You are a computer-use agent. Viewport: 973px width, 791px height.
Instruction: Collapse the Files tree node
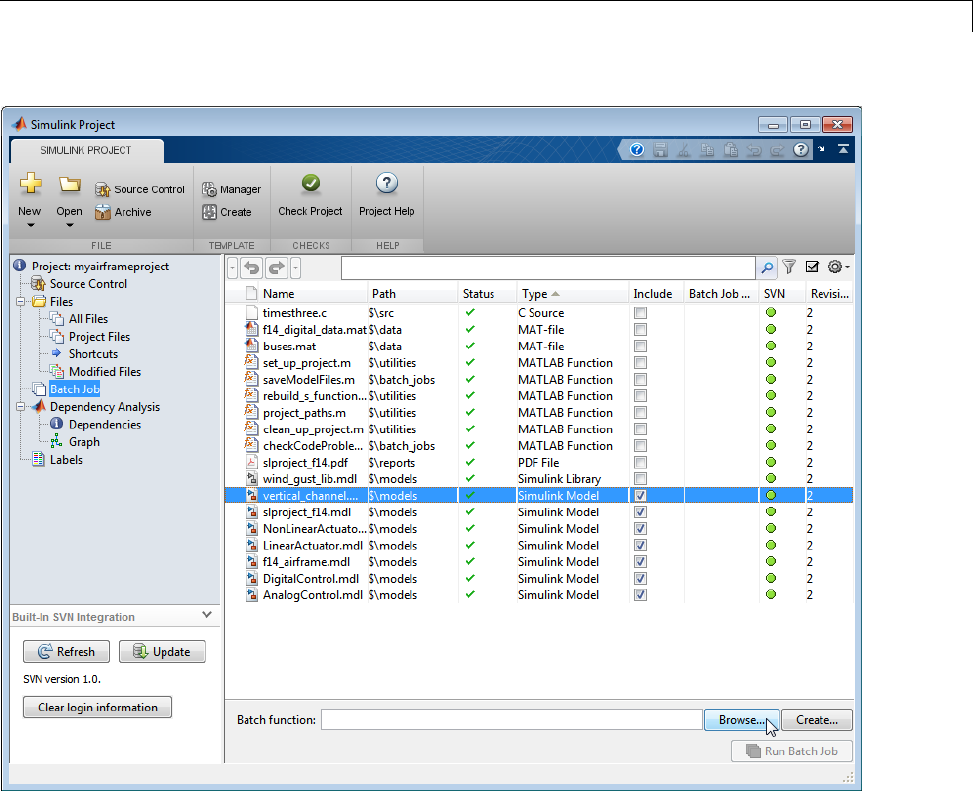(x=20, y=302)
